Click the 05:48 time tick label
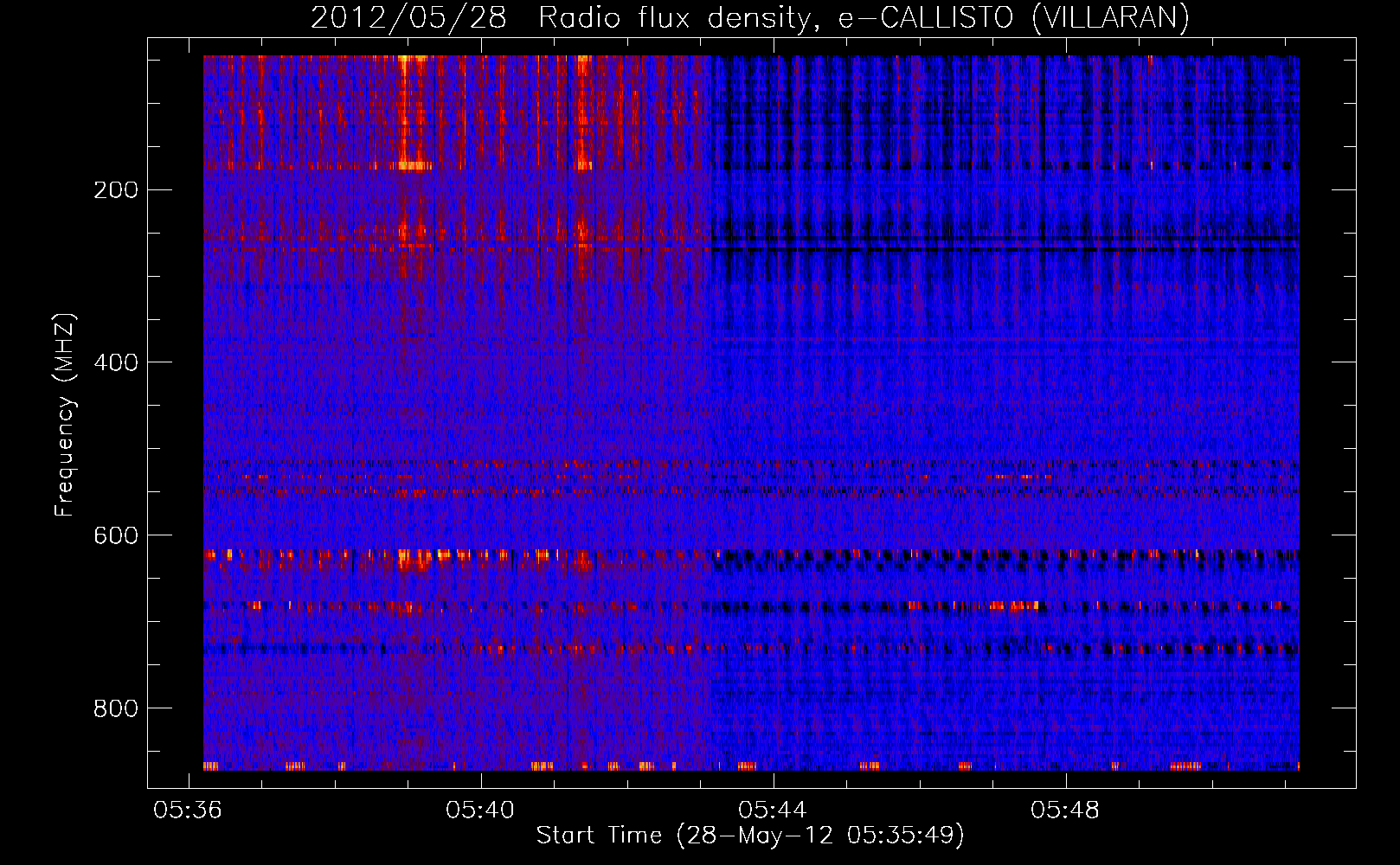 coord(1065,810)
